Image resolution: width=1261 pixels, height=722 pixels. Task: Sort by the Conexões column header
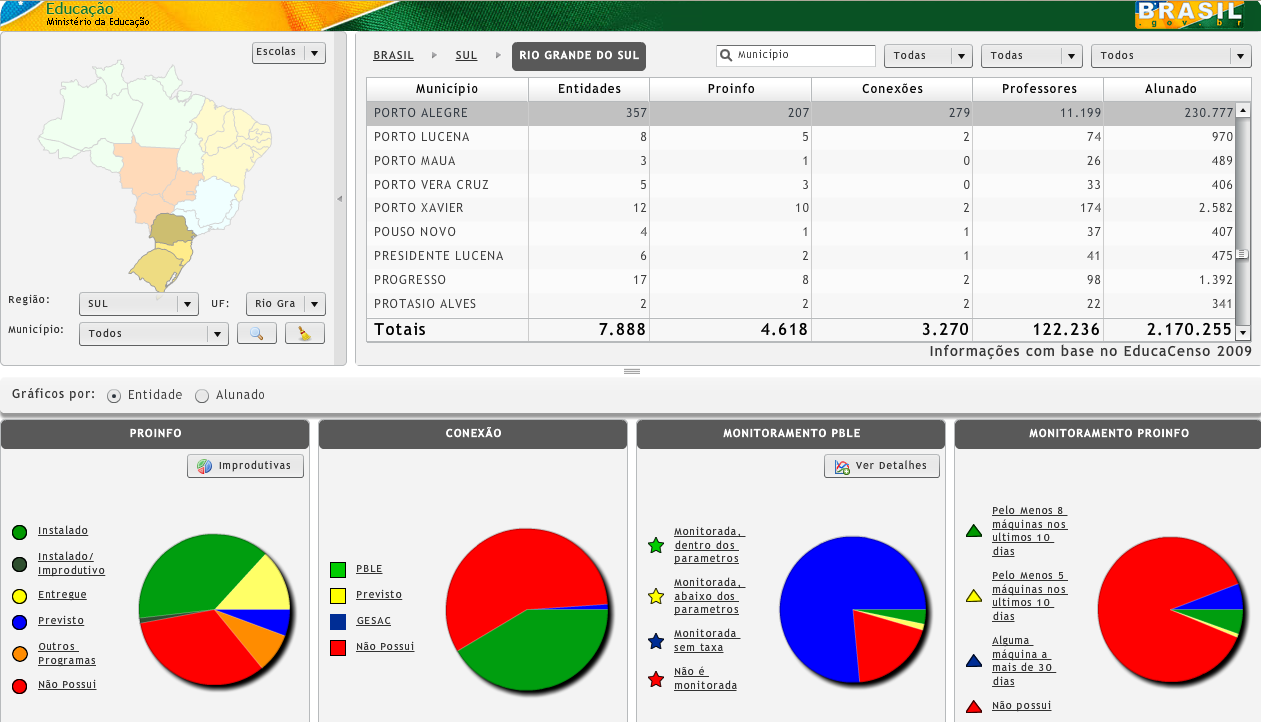tap(892, 89)
